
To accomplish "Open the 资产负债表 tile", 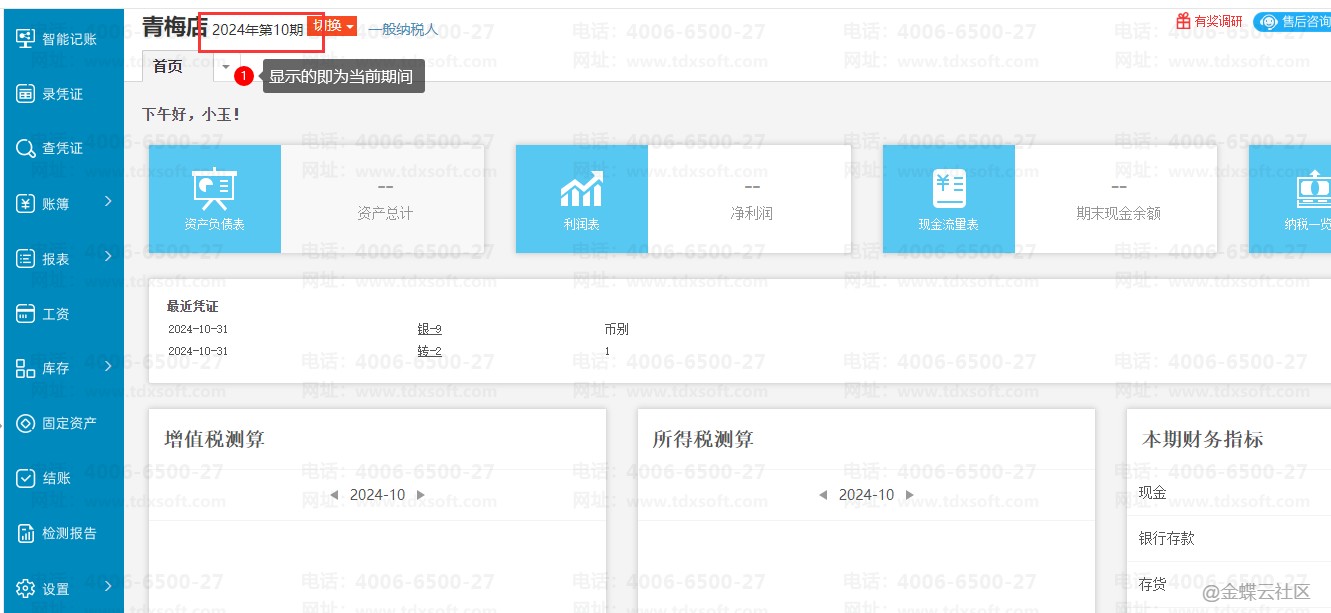I will 215,199.
